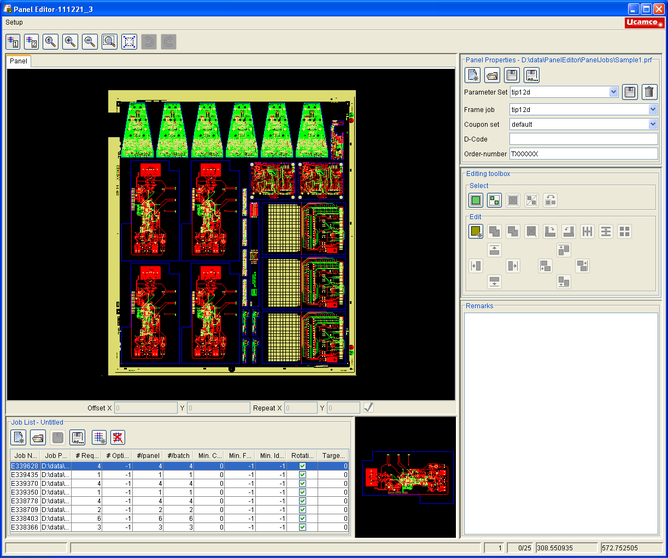Screen dimensions: 668x558
Task: Open the Setup menu
Action: pos(14,21)
